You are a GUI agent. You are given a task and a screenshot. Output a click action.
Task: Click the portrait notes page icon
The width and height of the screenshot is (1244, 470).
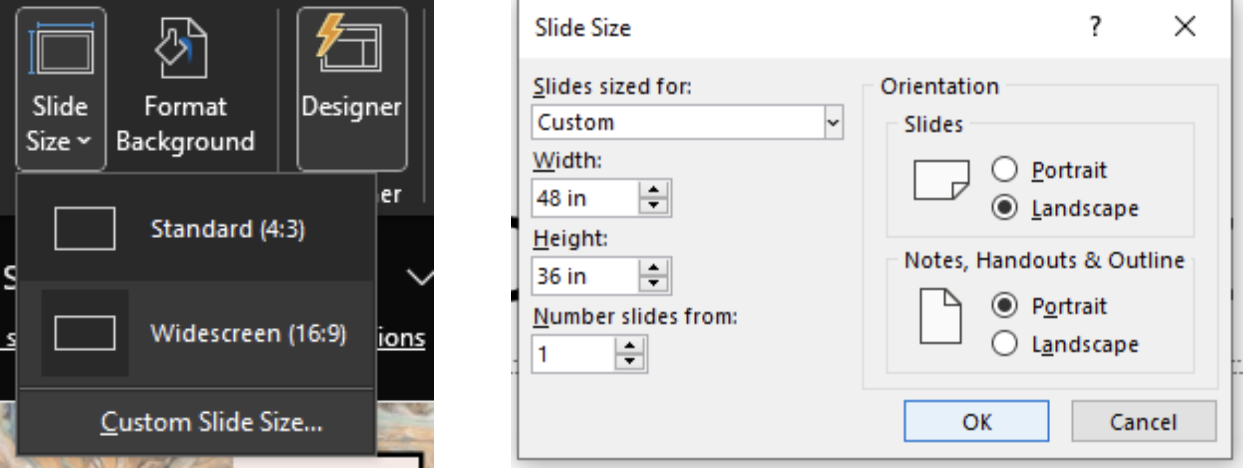[939, 317]
